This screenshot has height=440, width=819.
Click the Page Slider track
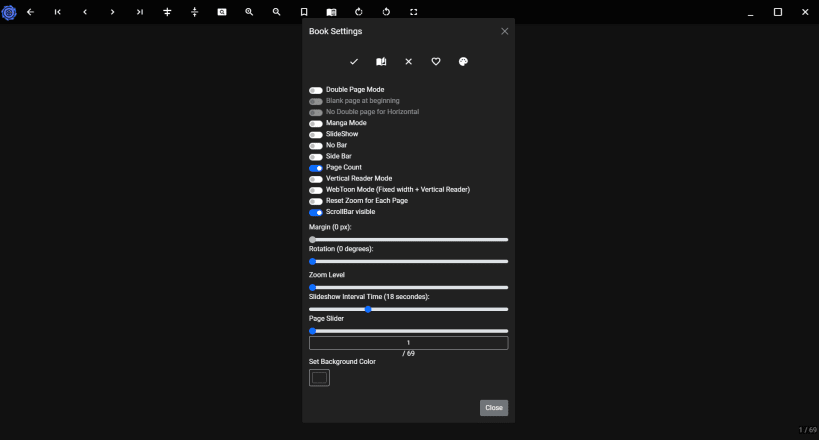click(x=408, y=331)
